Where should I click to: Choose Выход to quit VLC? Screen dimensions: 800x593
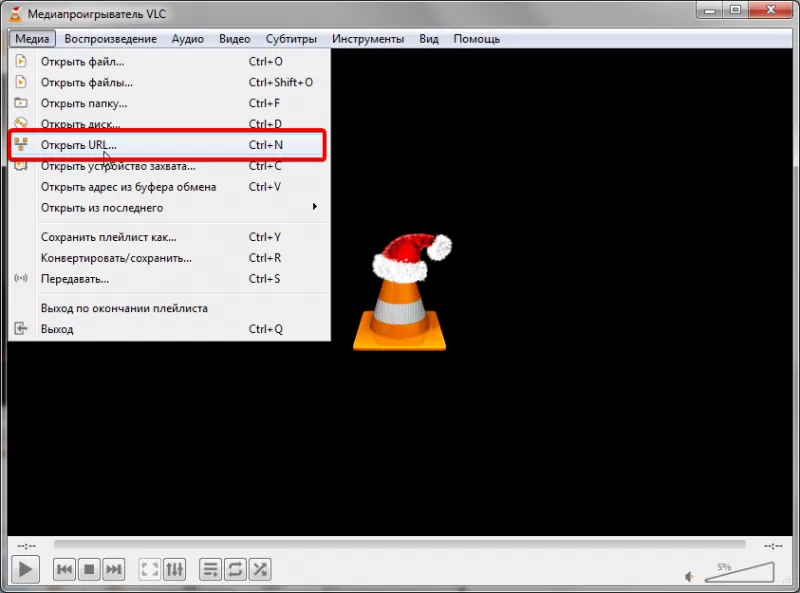pos(169,329)
